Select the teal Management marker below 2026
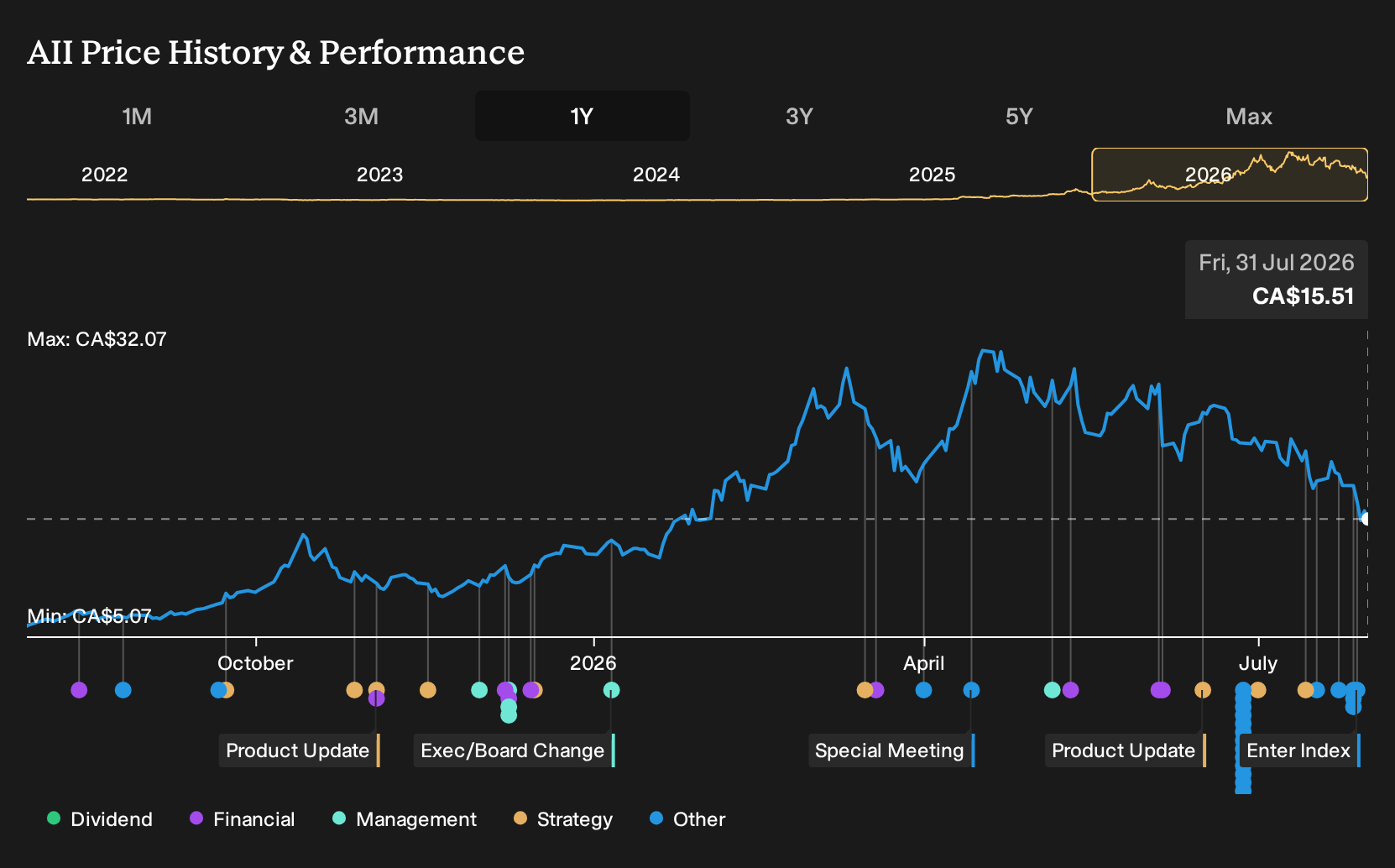Screen dimensions: 1395x868 (612, 690)
